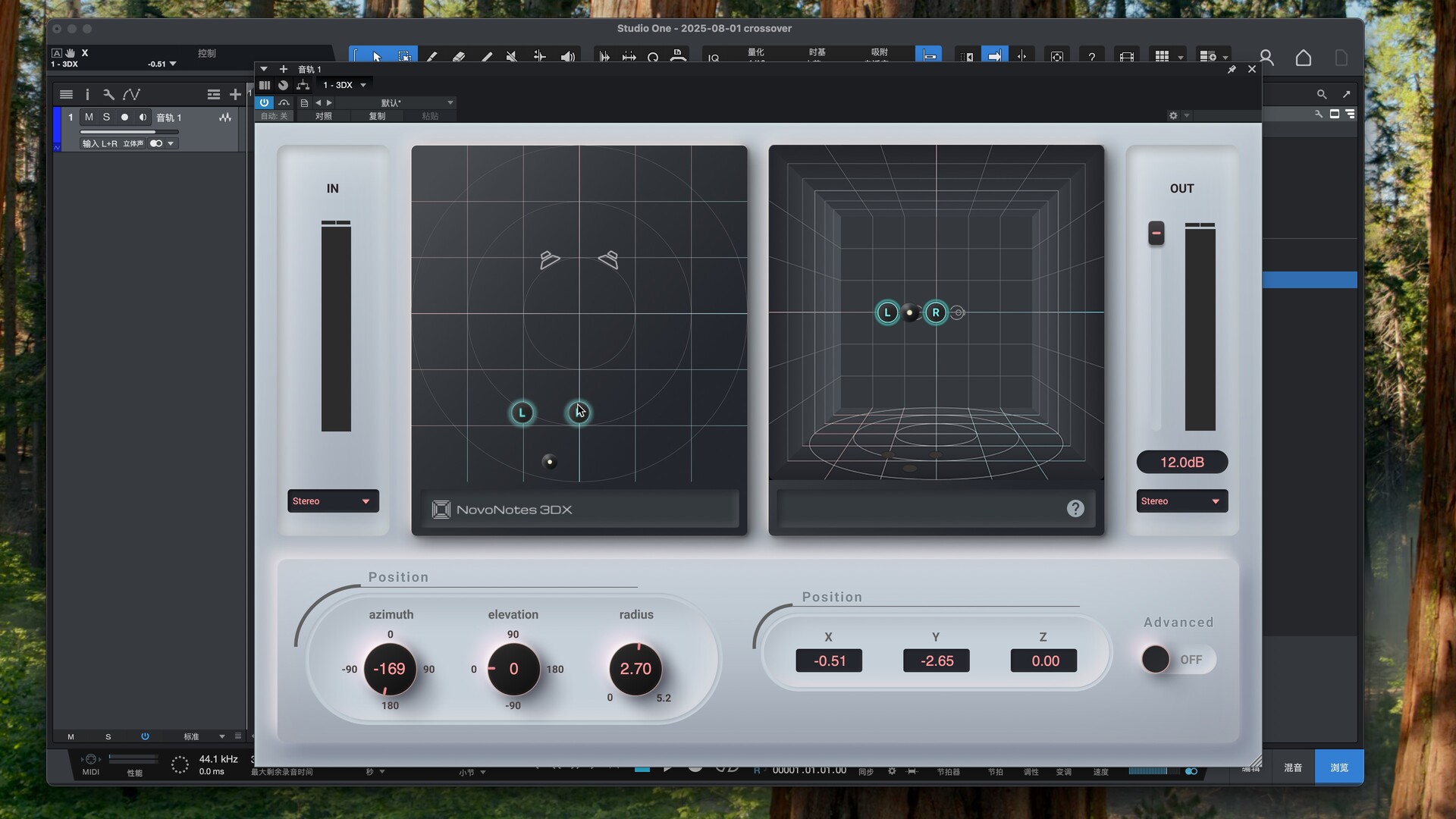Open the question mark help icon in toolbar

tap(1091, 57)
